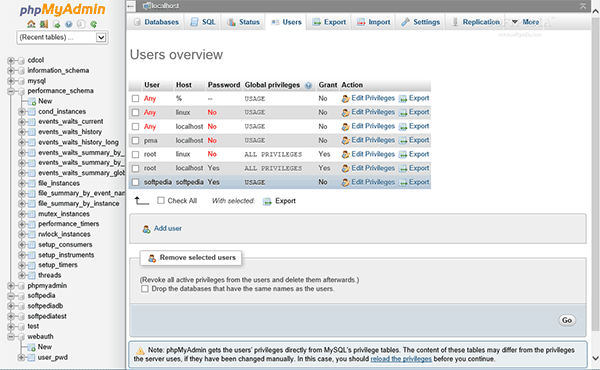This screenshot has width=600, height=370.
Task: Open the More tab dropdown
Action: coord(526,22)
